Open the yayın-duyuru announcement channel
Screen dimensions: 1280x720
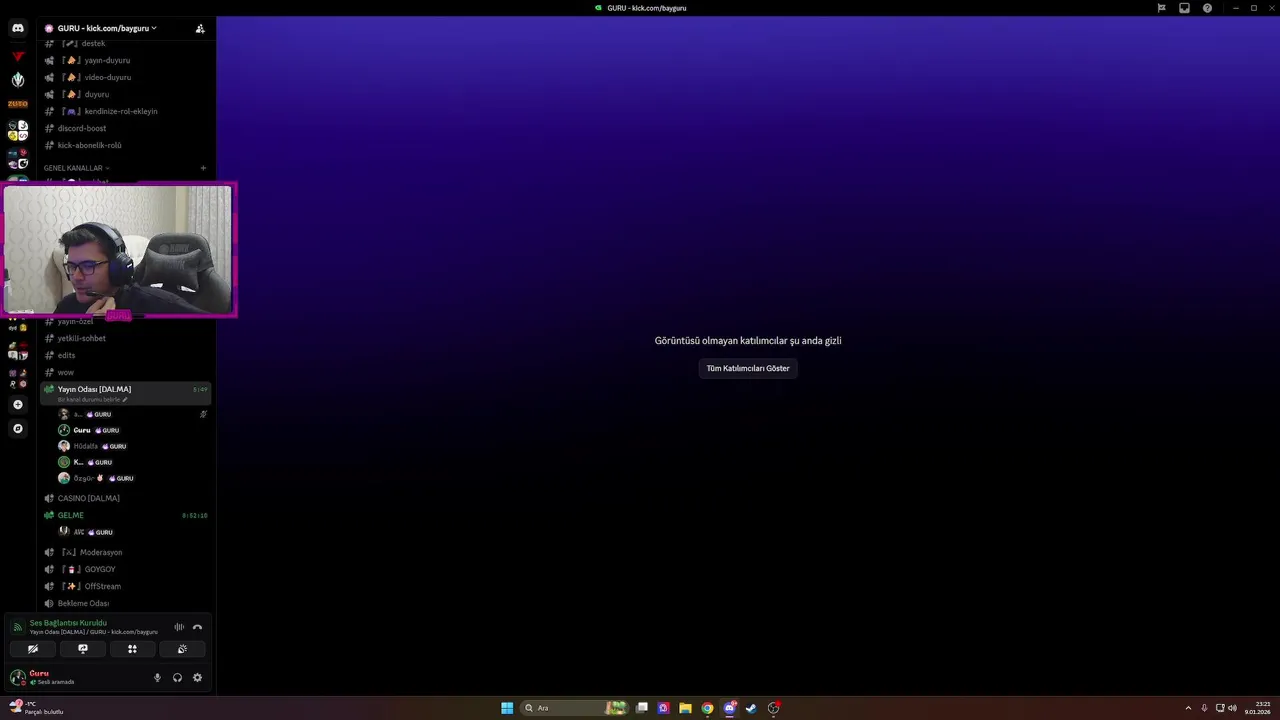click(x=125, y=60)
